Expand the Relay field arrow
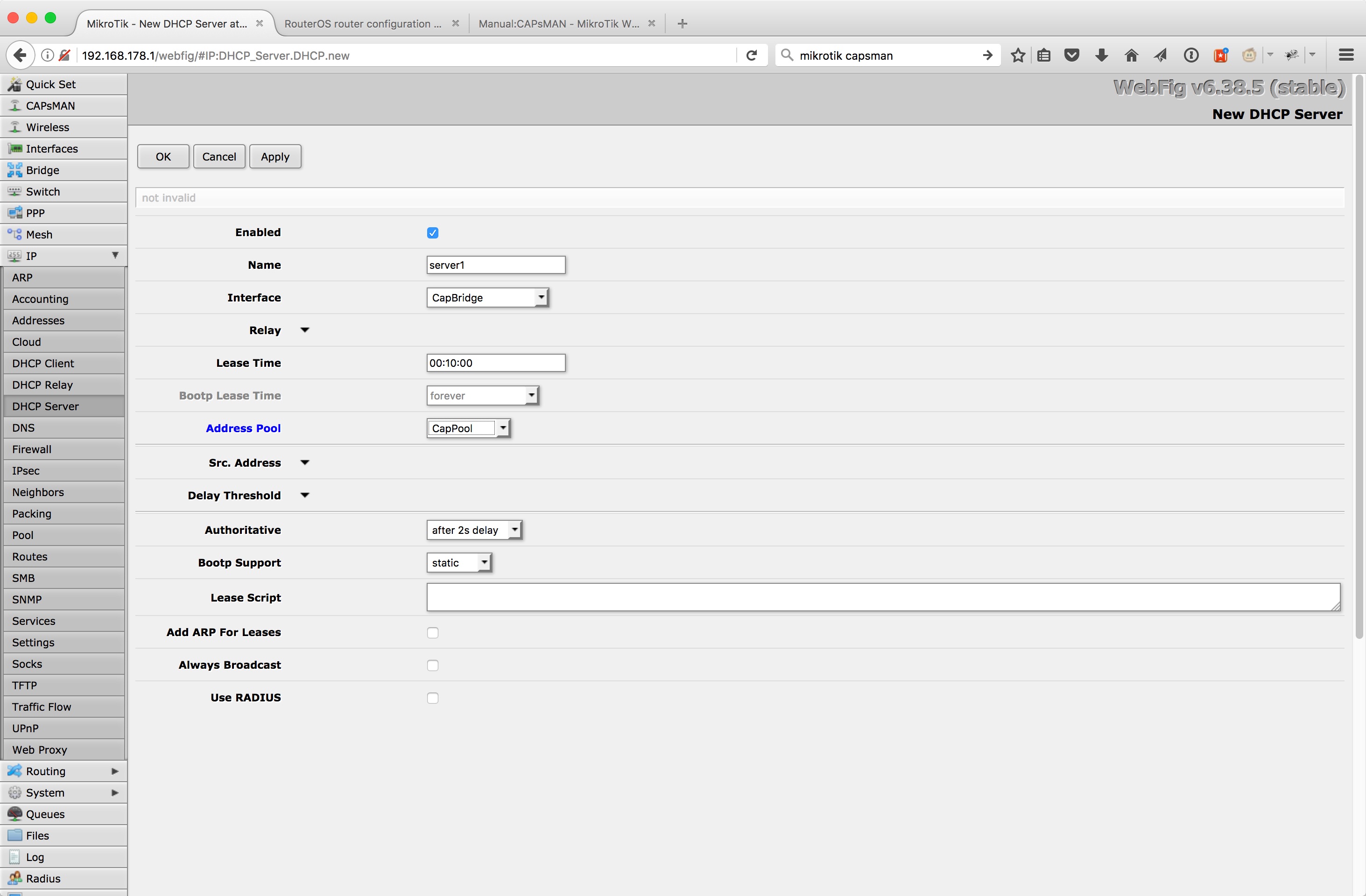 [x=305, y=330]
